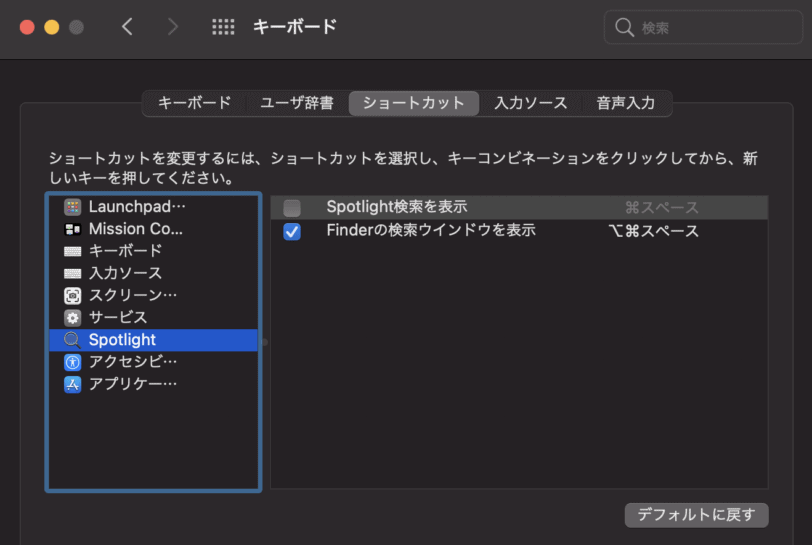Enable the Spotlight検索を表示 checkbox
The height and width of the screenshot is (545, 812).
[292, 208]
